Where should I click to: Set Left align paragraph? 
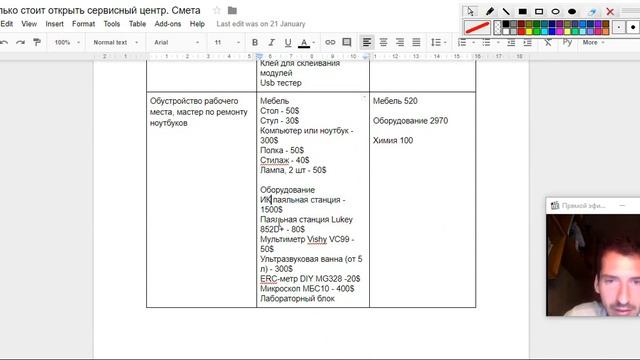point(367,42)
